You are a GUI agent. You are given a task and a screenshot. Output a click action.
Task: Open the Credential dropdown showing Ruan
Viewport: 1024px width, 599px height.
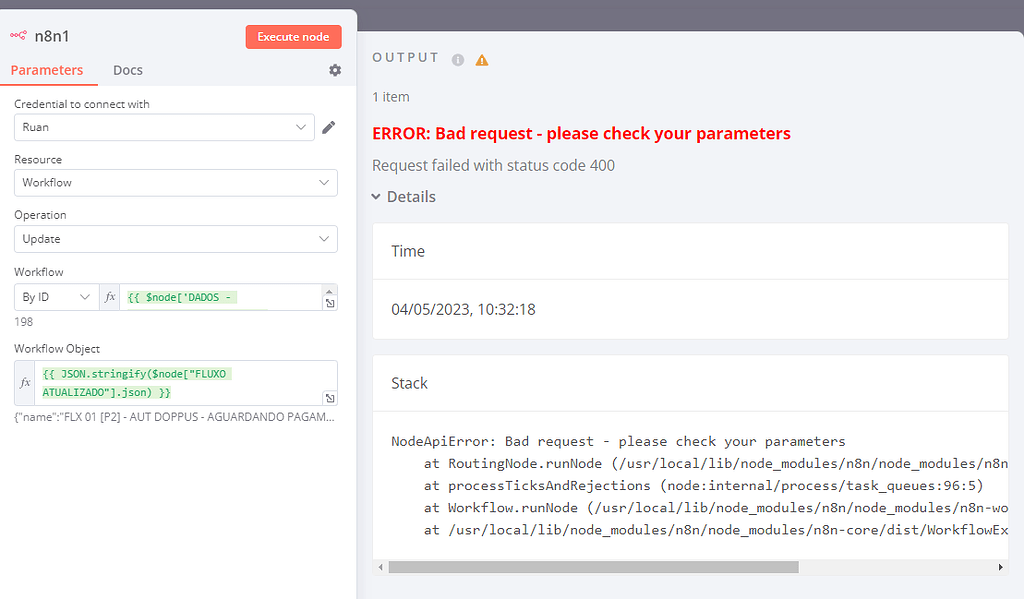pos(164,127)
